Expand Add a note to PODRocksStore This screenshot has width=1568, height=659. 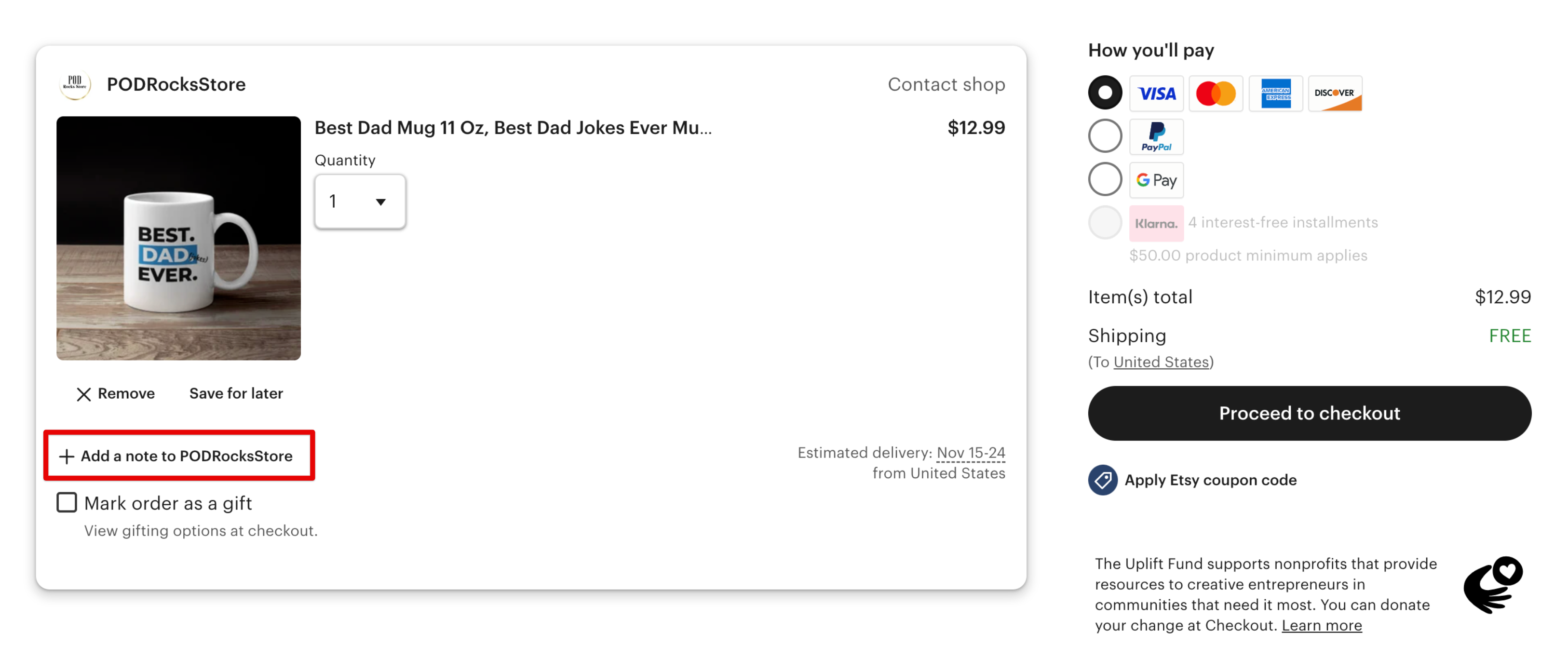pos(176,456)
